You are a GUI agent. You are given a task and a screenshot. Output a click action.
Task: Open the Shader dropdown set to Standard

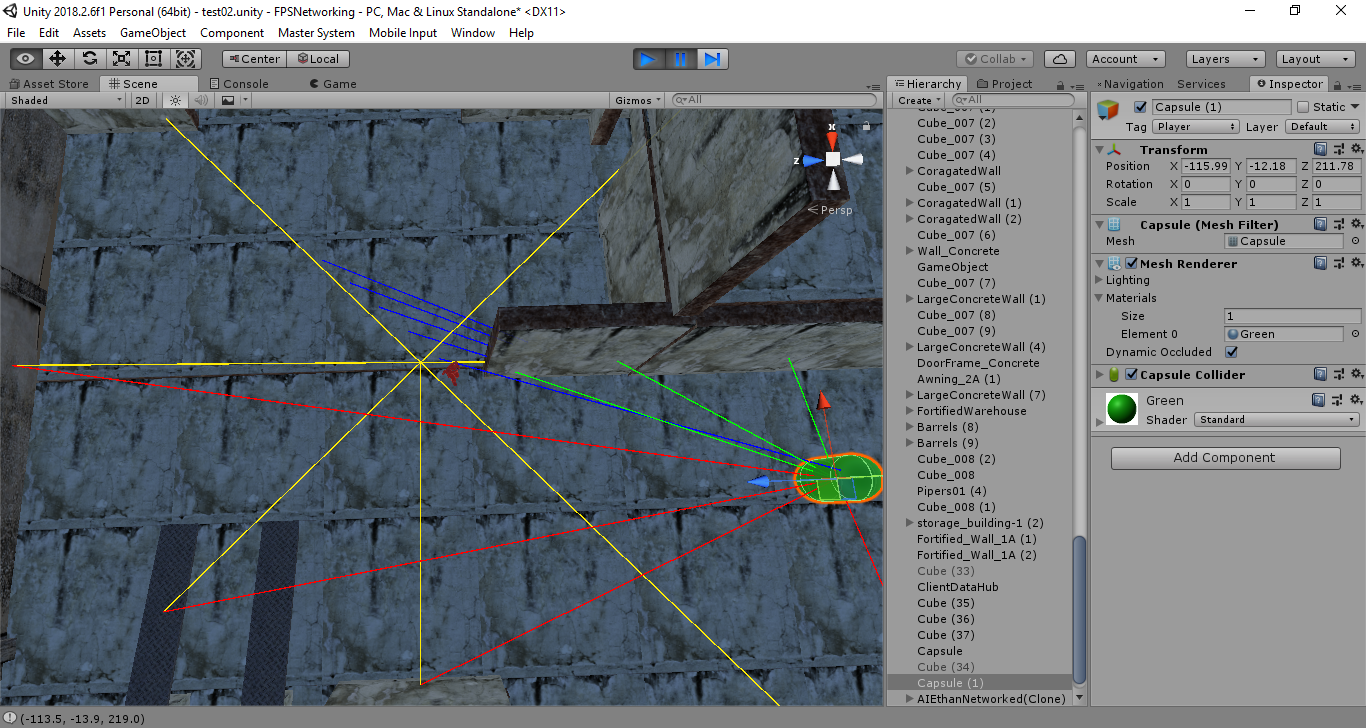pyautogui.click(x=1277, y=420)
